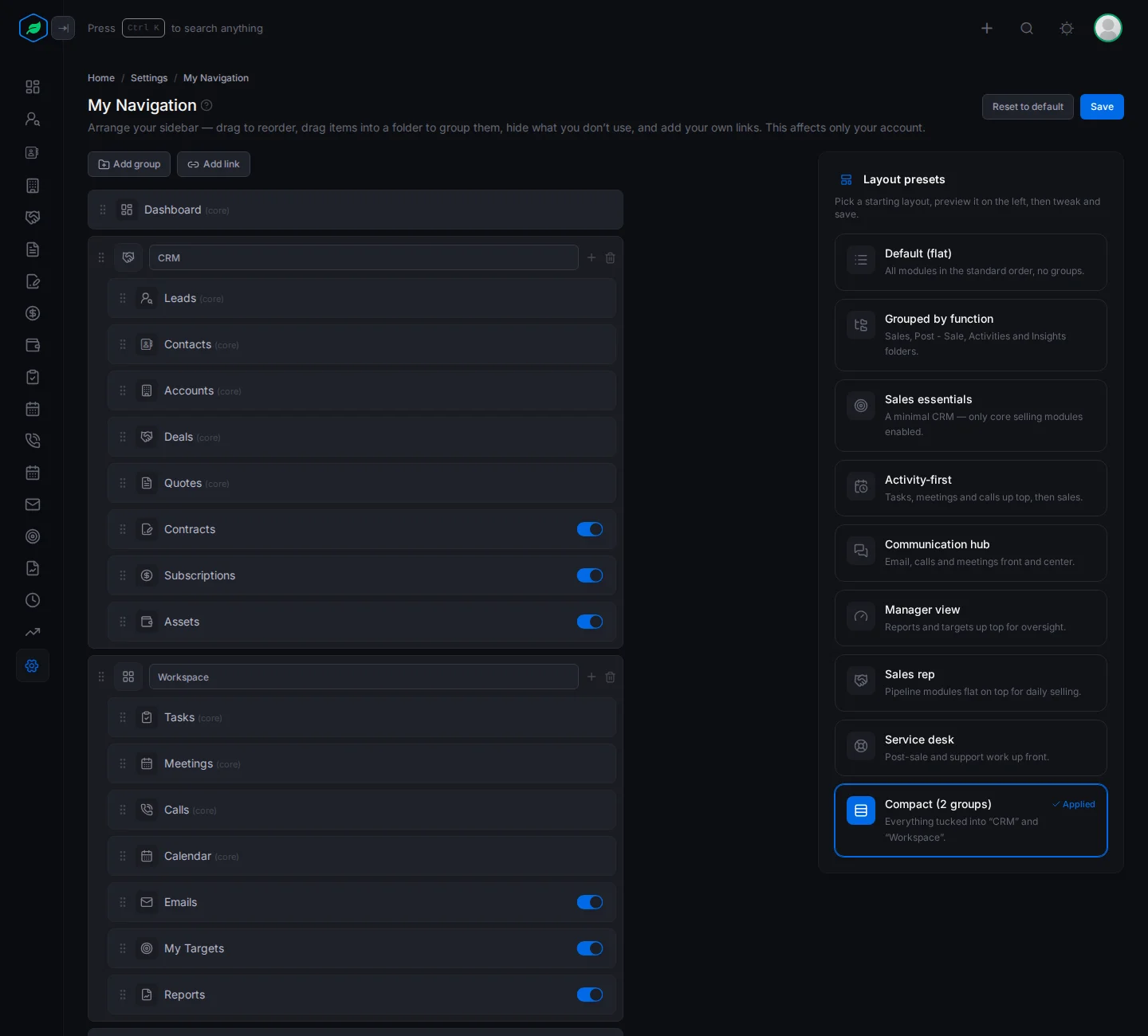
Task: Open Deals handshake icon in sidebar
Action: (33, 218)
